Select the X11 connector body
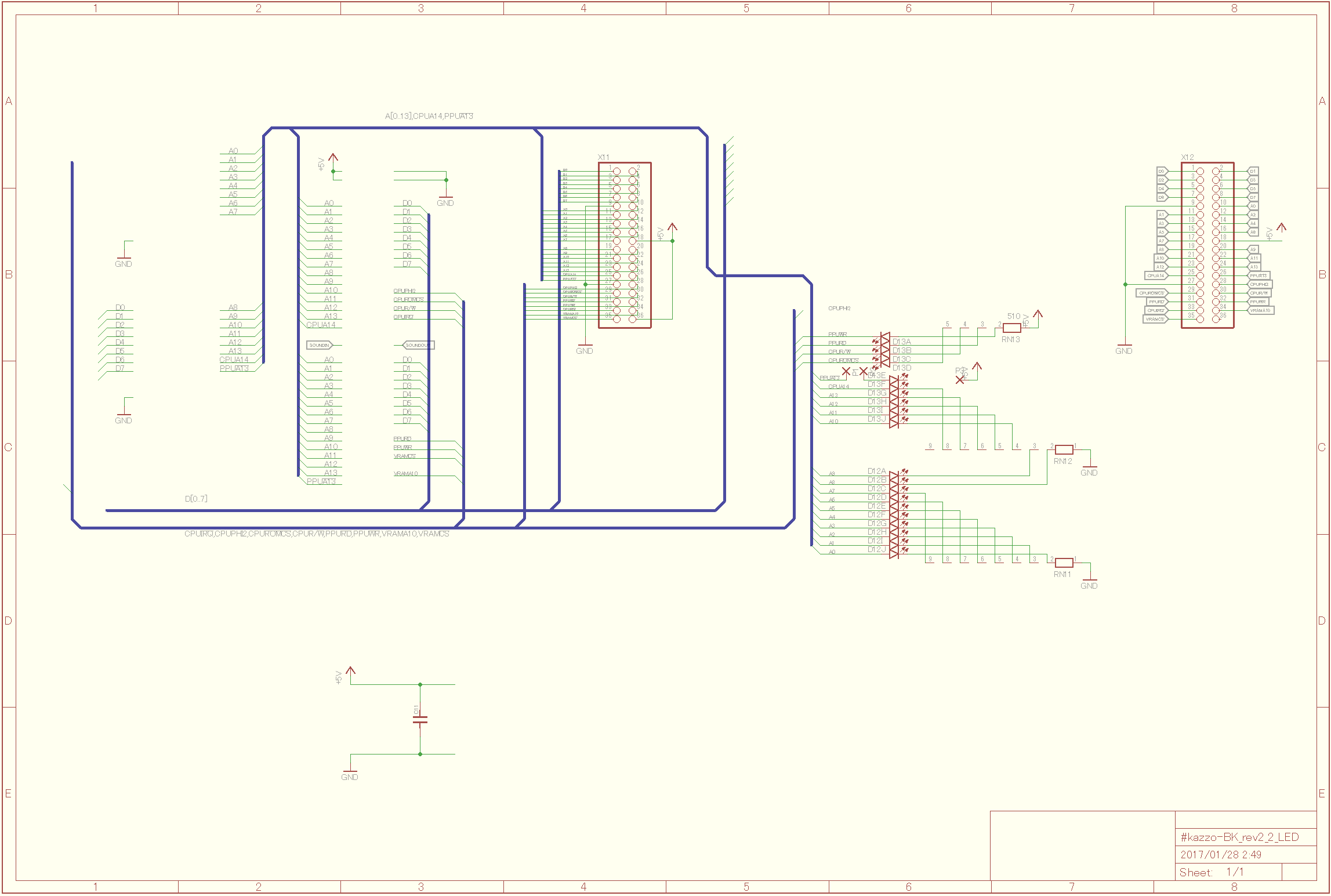The width and height of the screenshot is (1331, 896). tap(625, 245)
